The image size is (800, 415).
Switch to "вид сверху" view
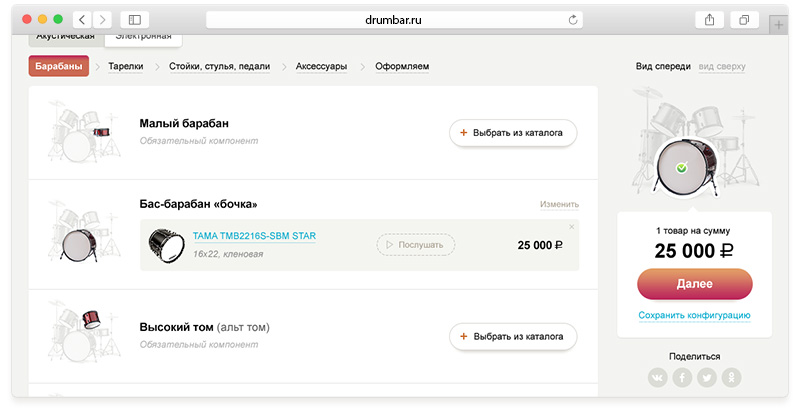(x=721, y=67)
